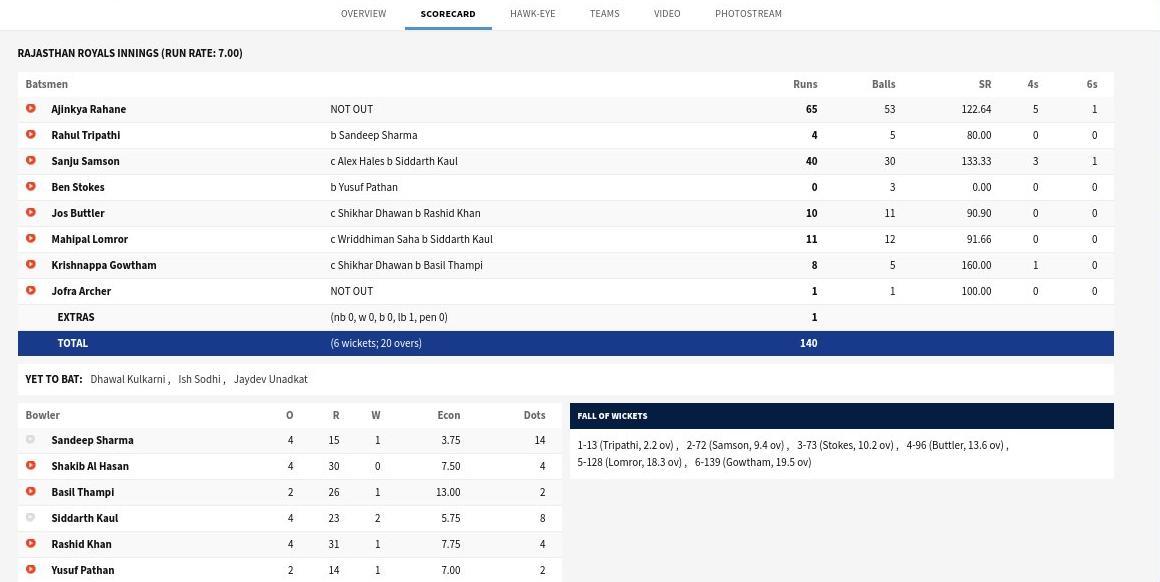
Task: Click the extras breakdown text
Action: (388, 317)
